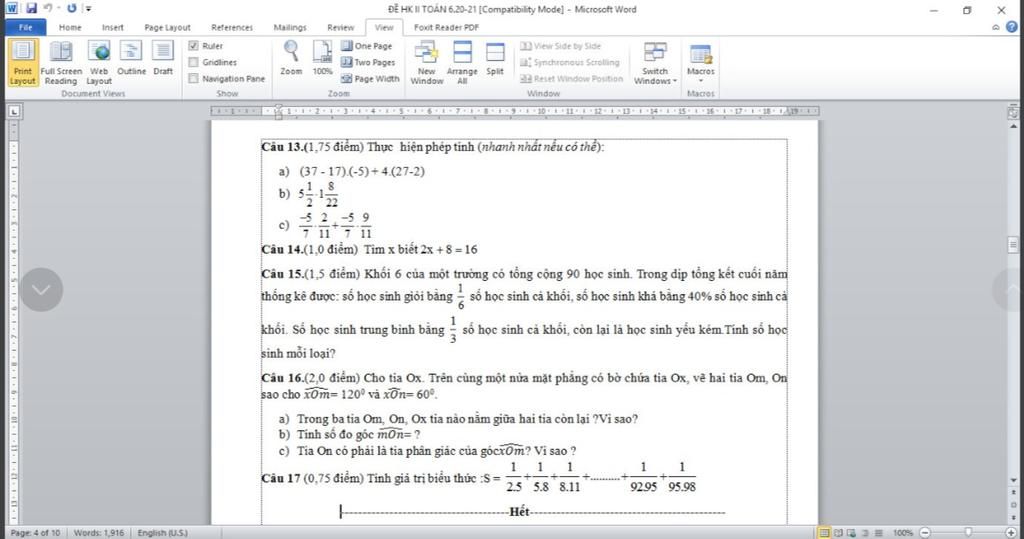The image size is (1024, 539).
Task: Click the scrollbar down arrow
Action: [x=1013, y=480]
